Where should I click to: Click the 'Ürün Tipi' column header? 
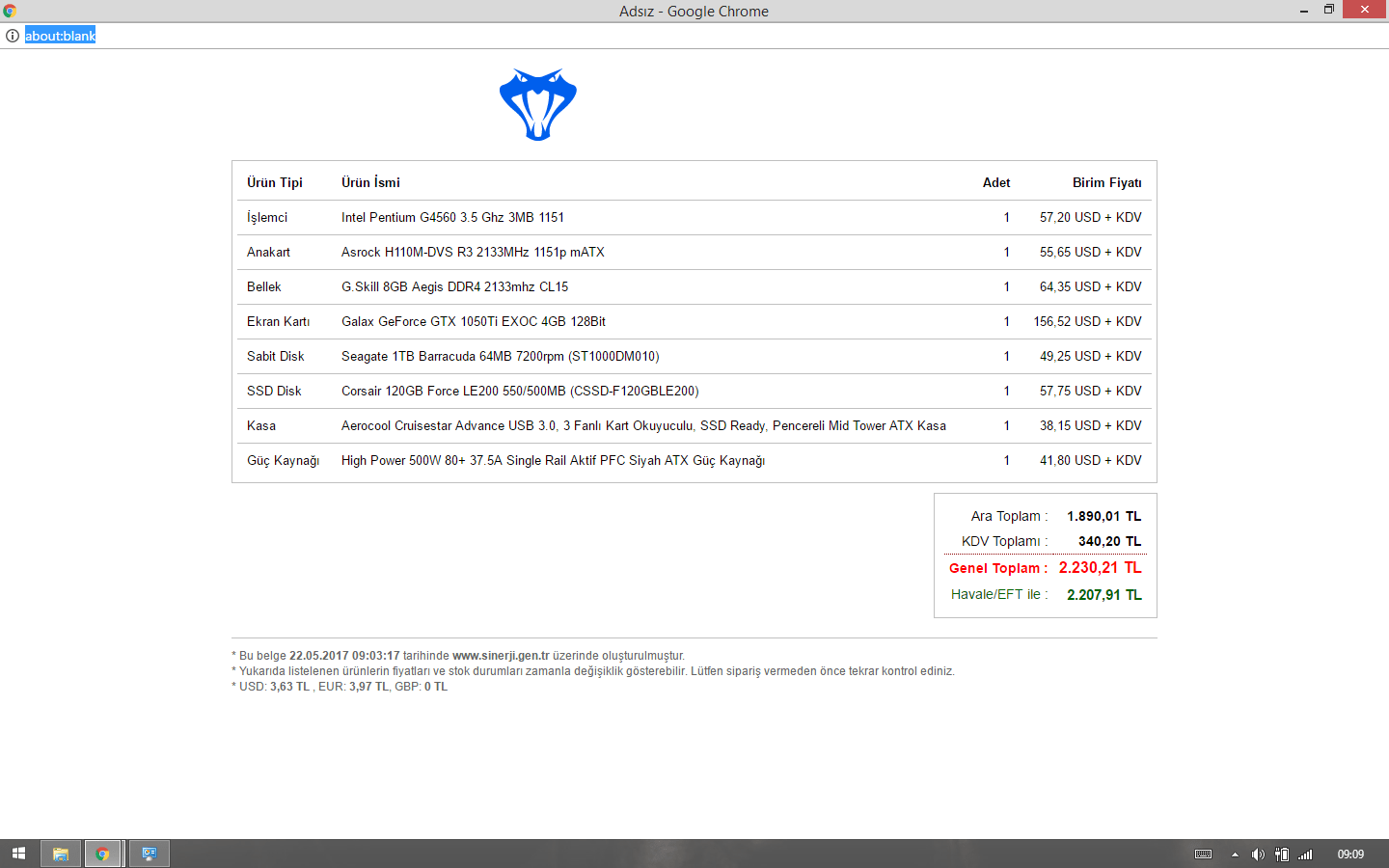click(275, 182)
